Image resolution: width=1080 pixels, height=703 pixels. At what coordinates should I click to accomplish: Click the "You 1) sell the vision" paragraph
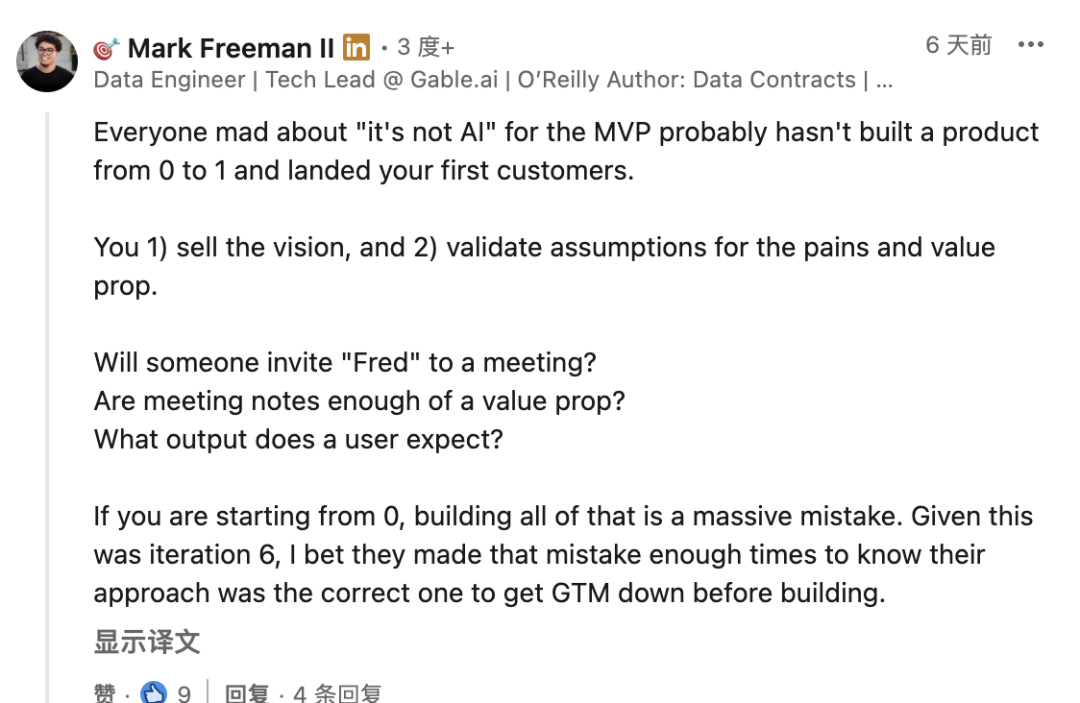click(x=544, y=266)
